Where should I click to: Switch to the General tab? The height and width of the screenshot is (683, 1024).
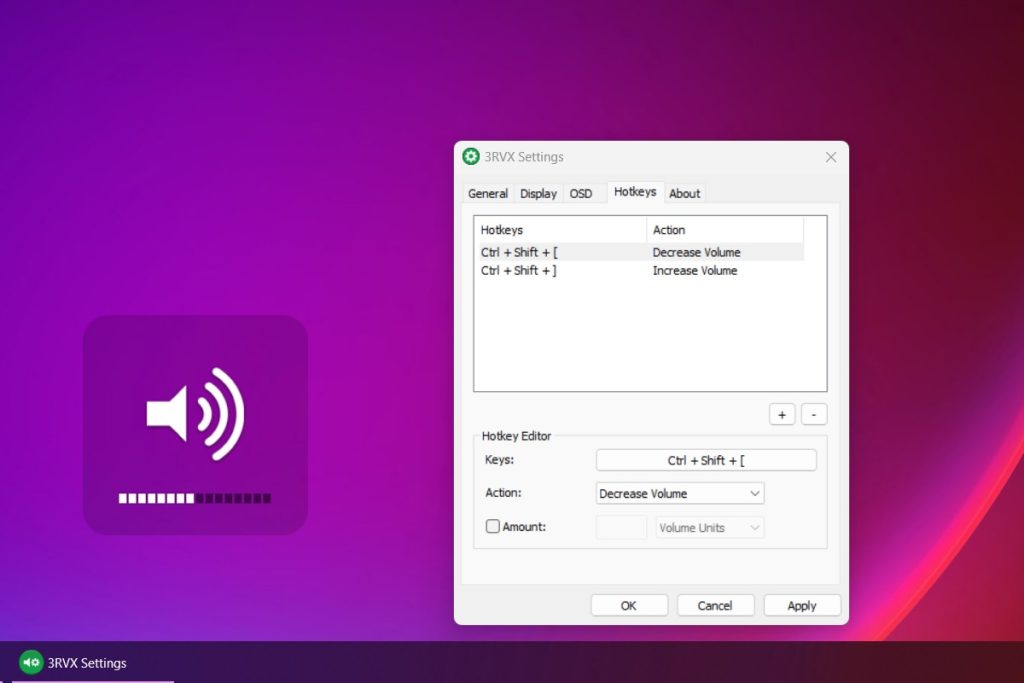pos(488,193)
